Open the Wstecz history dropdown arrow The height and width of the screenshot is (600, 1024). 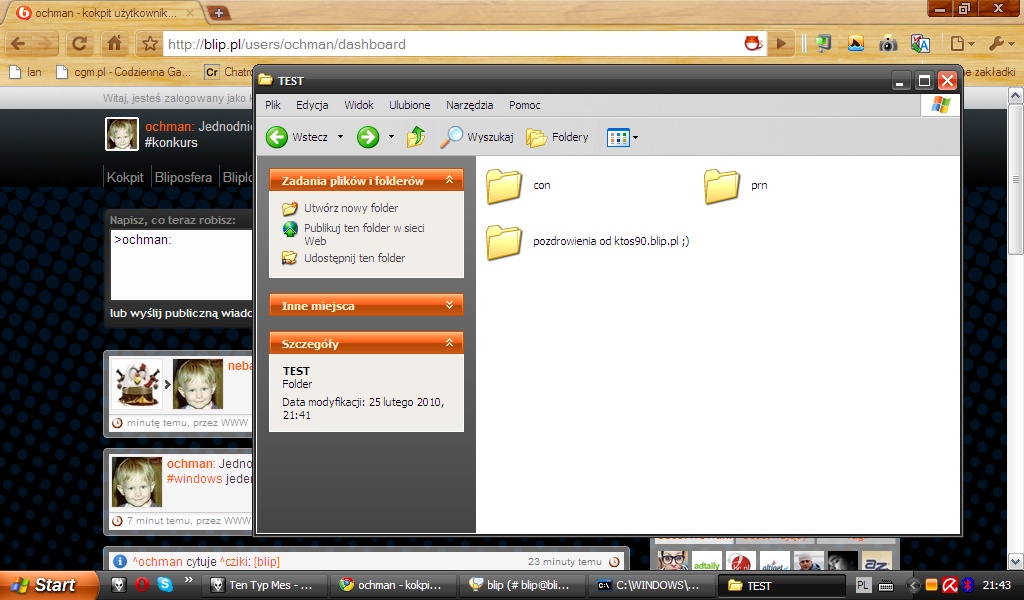pos(340,137)
